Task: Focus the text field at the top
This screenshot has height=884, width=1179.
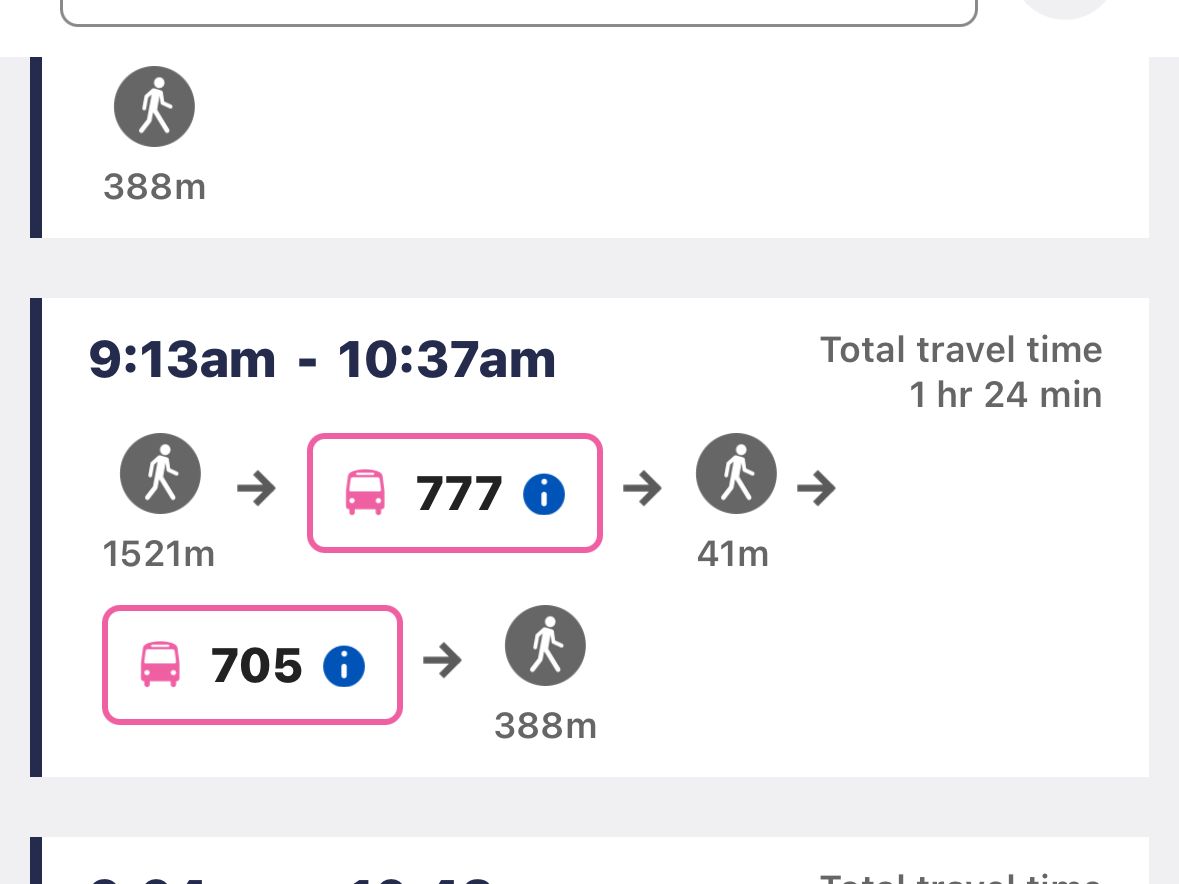Action: click(x=518, y=10)
